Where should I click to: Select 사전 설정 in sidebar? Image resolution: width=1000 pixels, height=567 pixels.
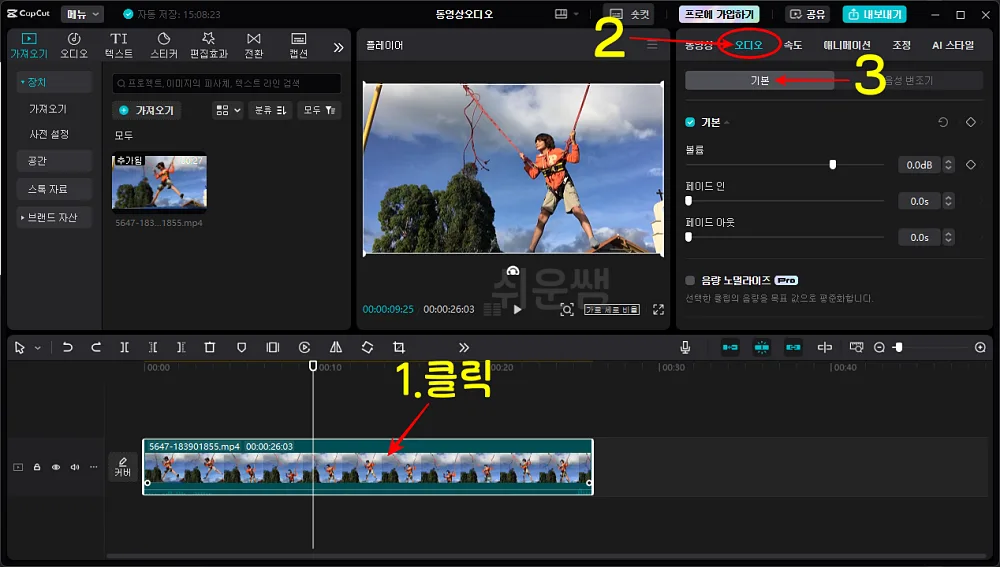click(x=49, y=134)
